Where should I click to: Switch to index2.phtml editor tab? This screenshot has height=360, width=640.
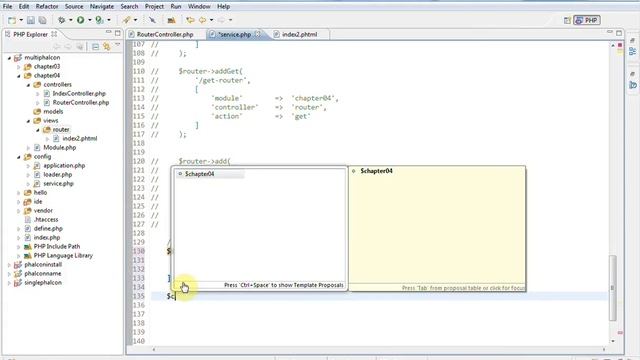point(299,34)
